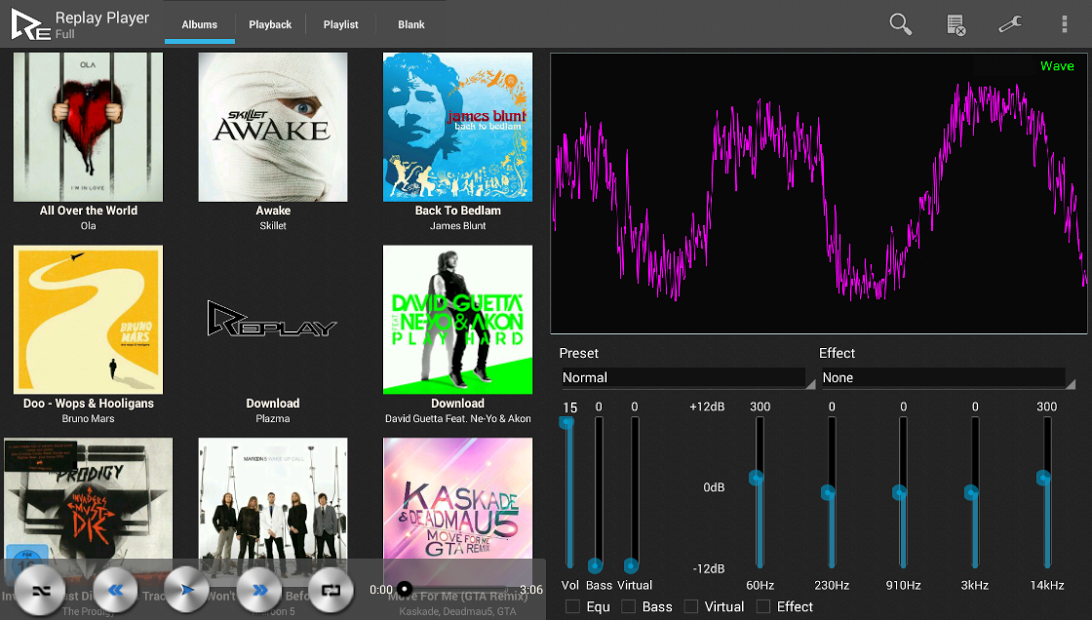The height and width of the screenshot is (620, 1092).
Task: Adjust the 230Hz equalizer slider
Action: point(831,492)
